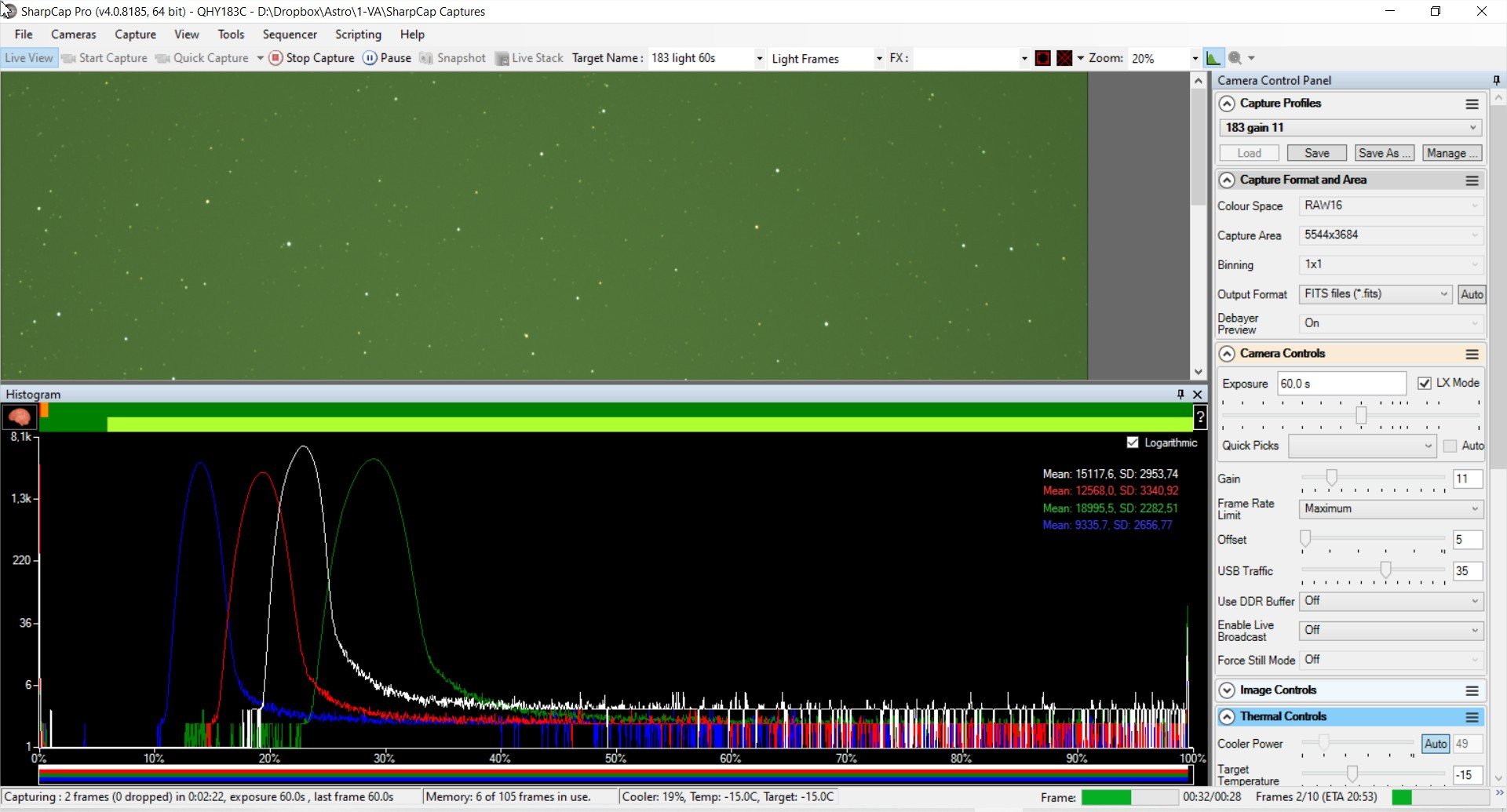
Task: Click the zoom magnifier icon in toolbar
Action: pos(1235,58)
